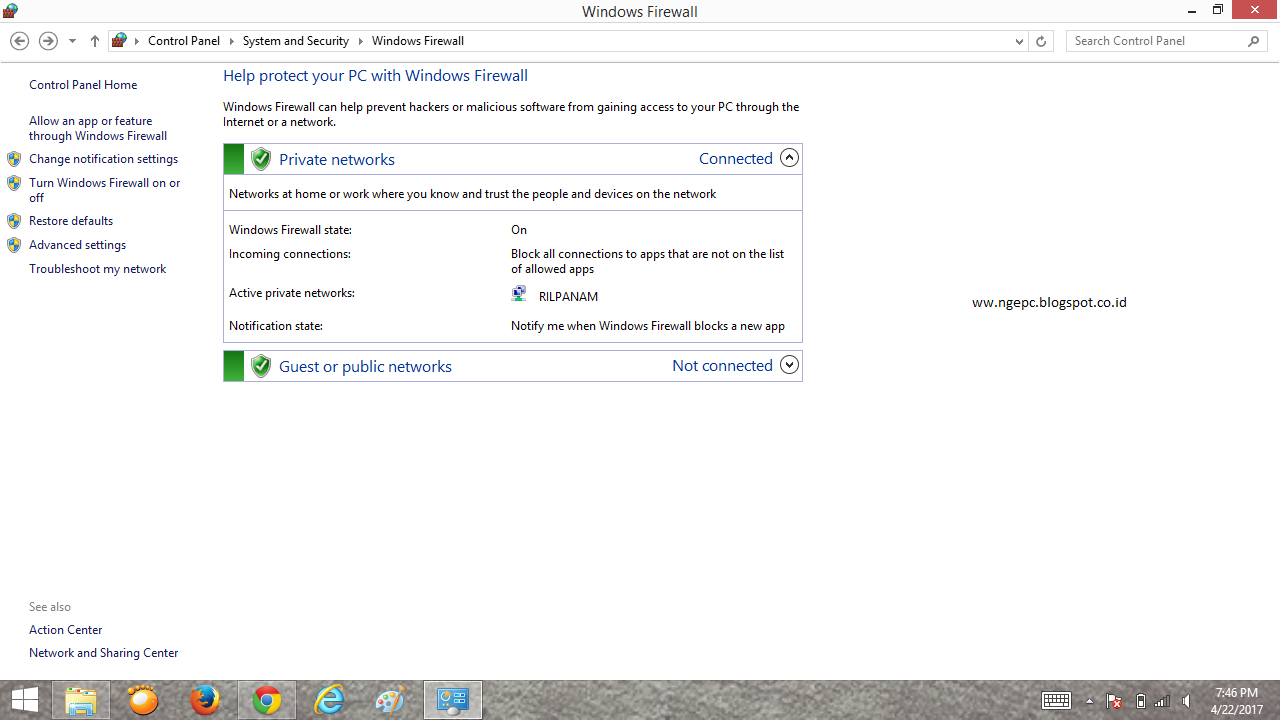
Task: Launch Google Chrome from the taskbar
Action: click(x=267, y=700)
